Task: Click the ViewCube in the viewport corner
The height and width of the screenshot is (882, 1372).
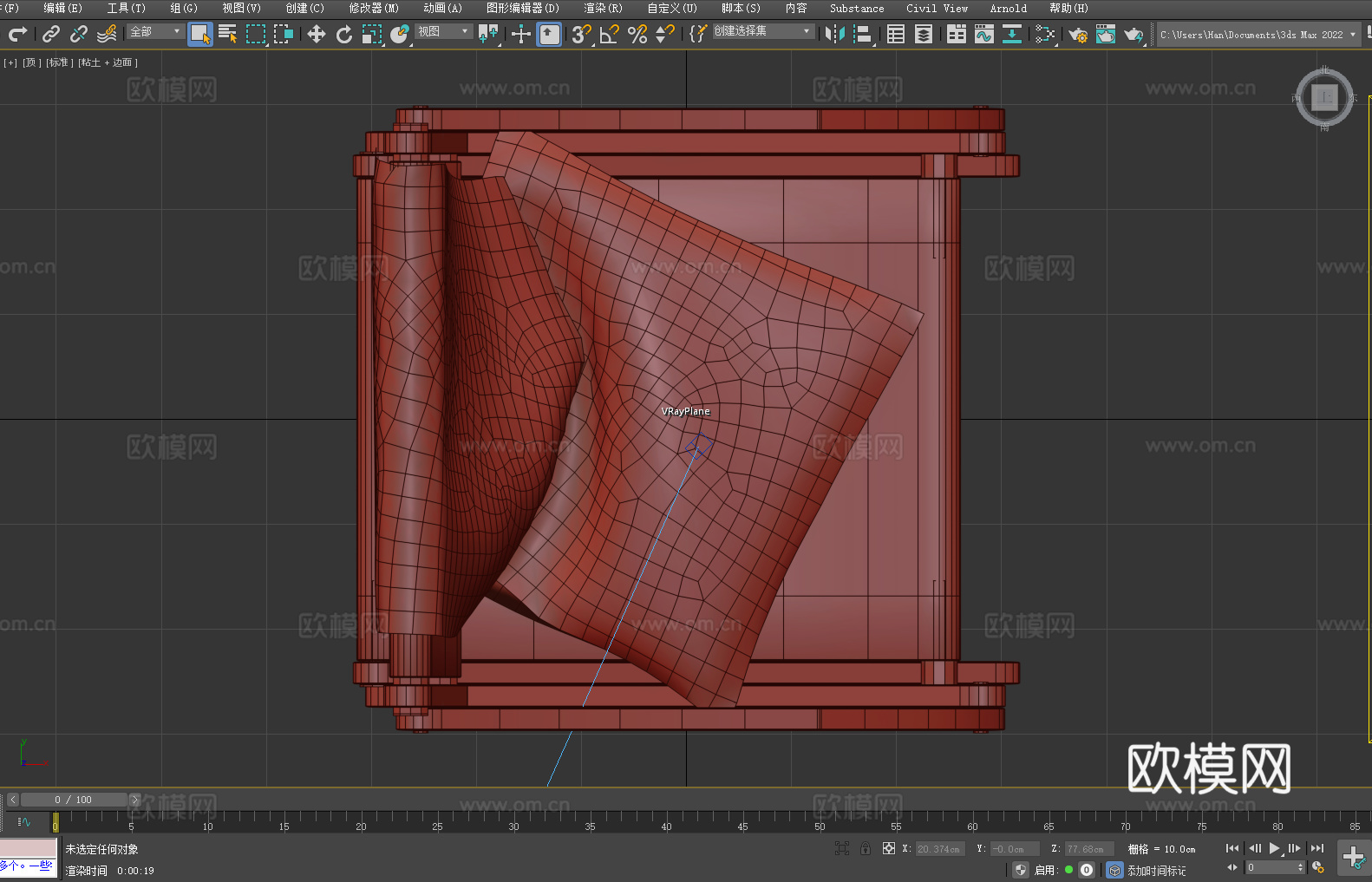Action: click(1324, 97)
